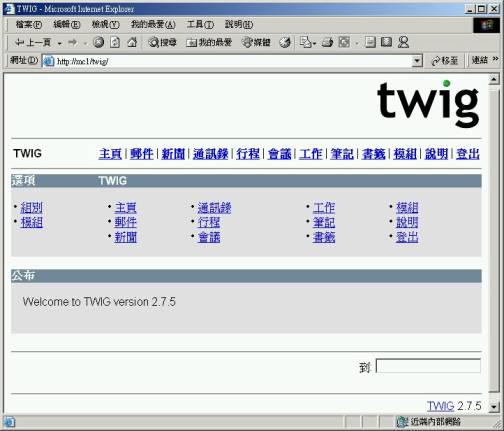Image resolution: width=504 pixels, height=431 pixels.
Task: Open the 工具(T) menu
Action: [x=200, y=24]
